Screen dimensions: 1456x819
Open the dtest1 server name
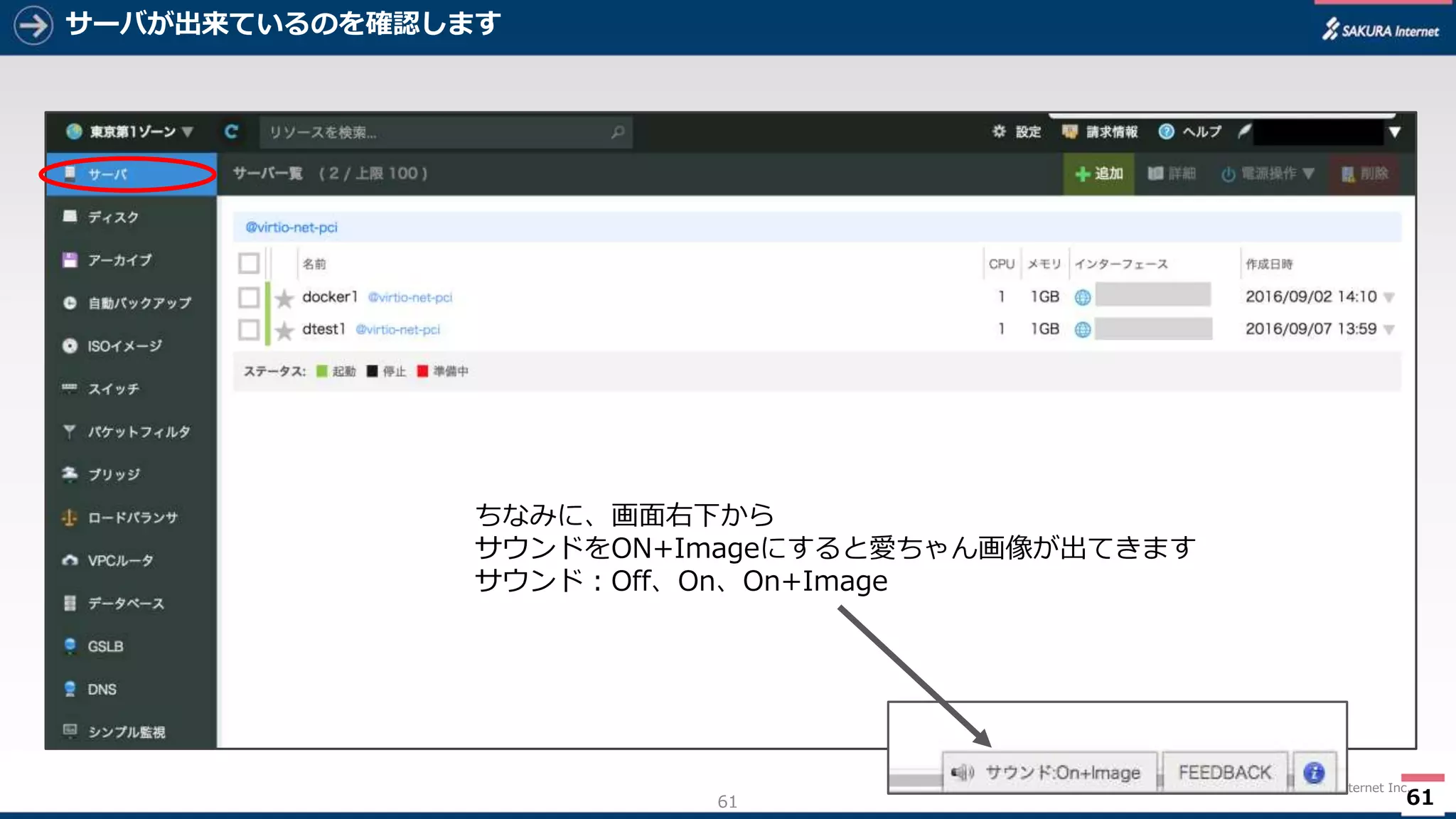(323, 328)
